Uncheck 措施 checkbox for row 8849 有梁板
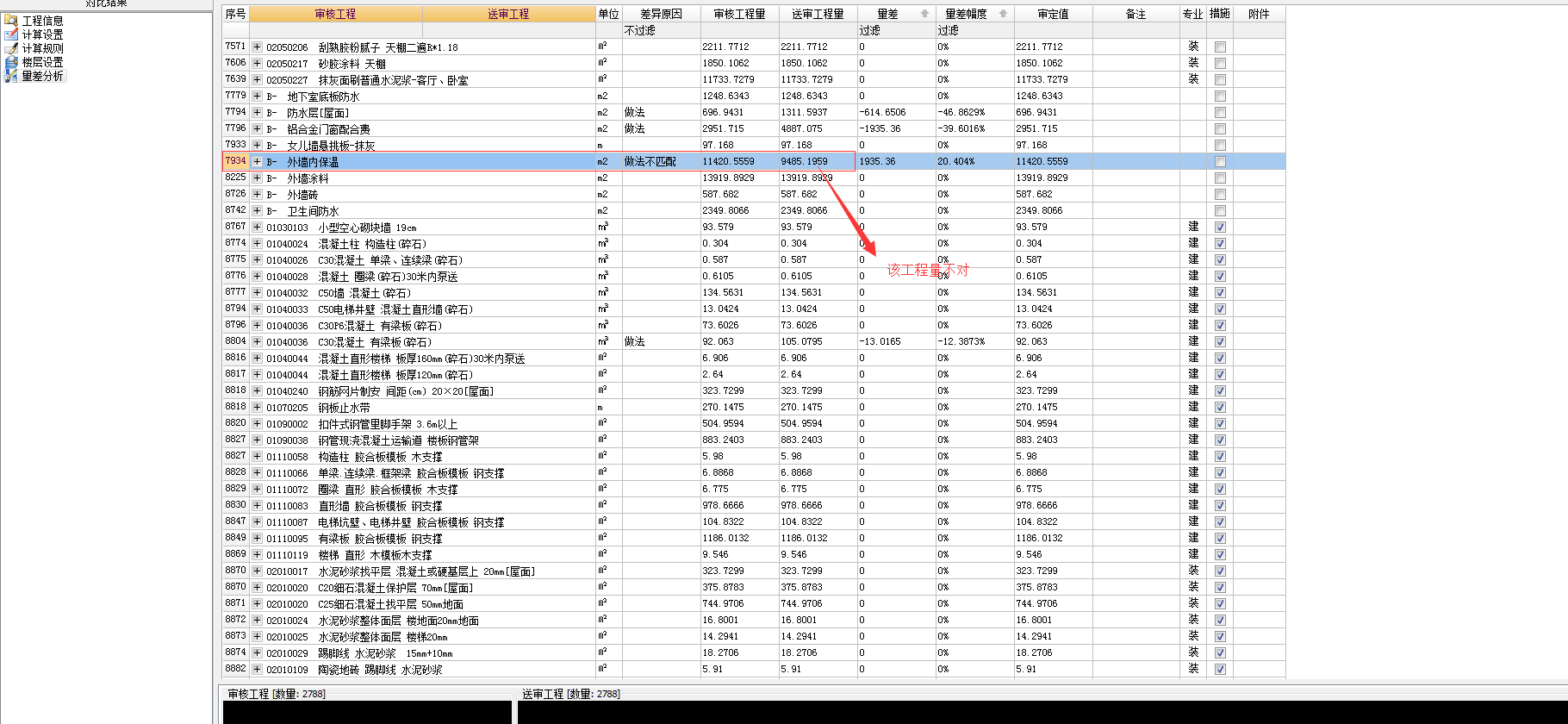The image size is (1568, 724). click(x=1220, y=539)
